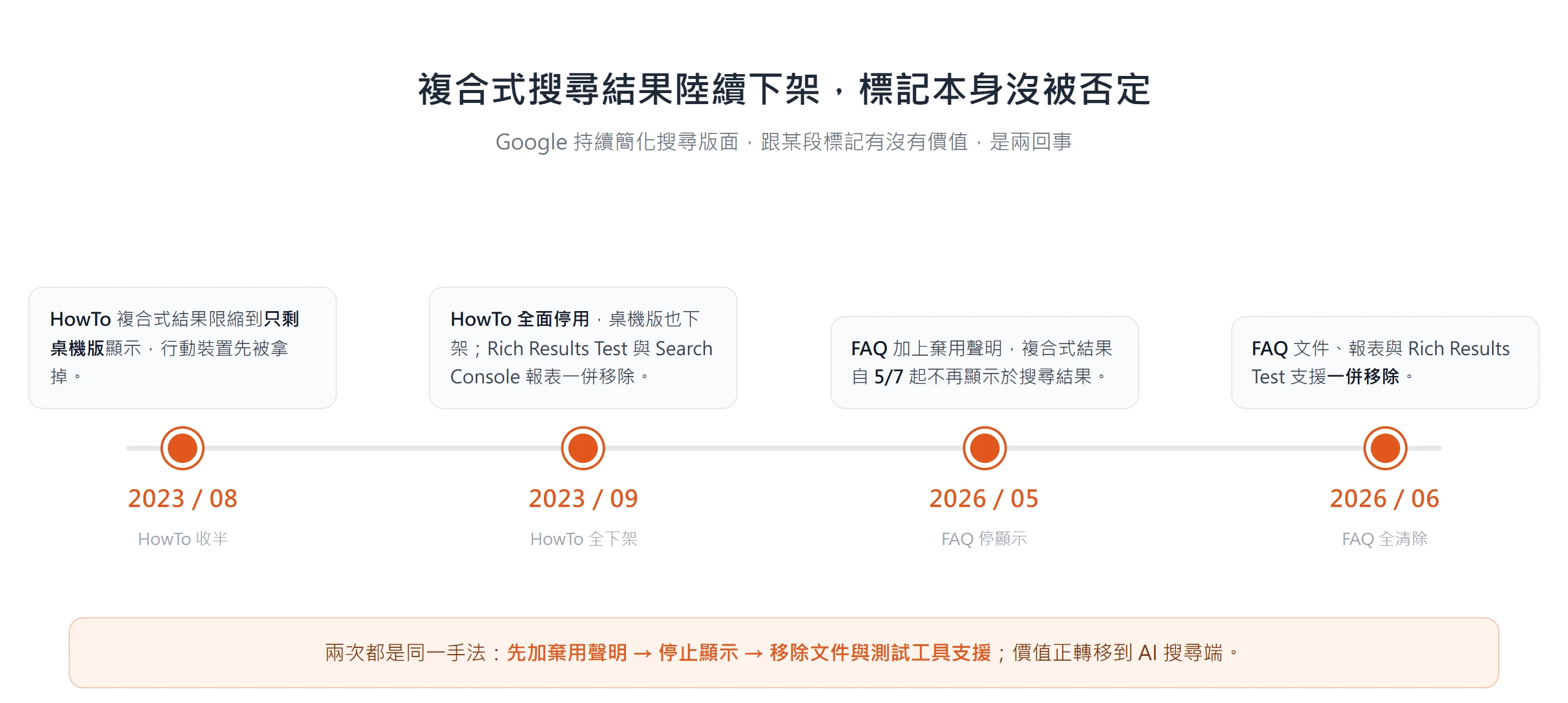The width and height of the screenshot is (1568, 703).
Task: Click the card about HowTo 全面停用
Action: (x=583, y=348)
